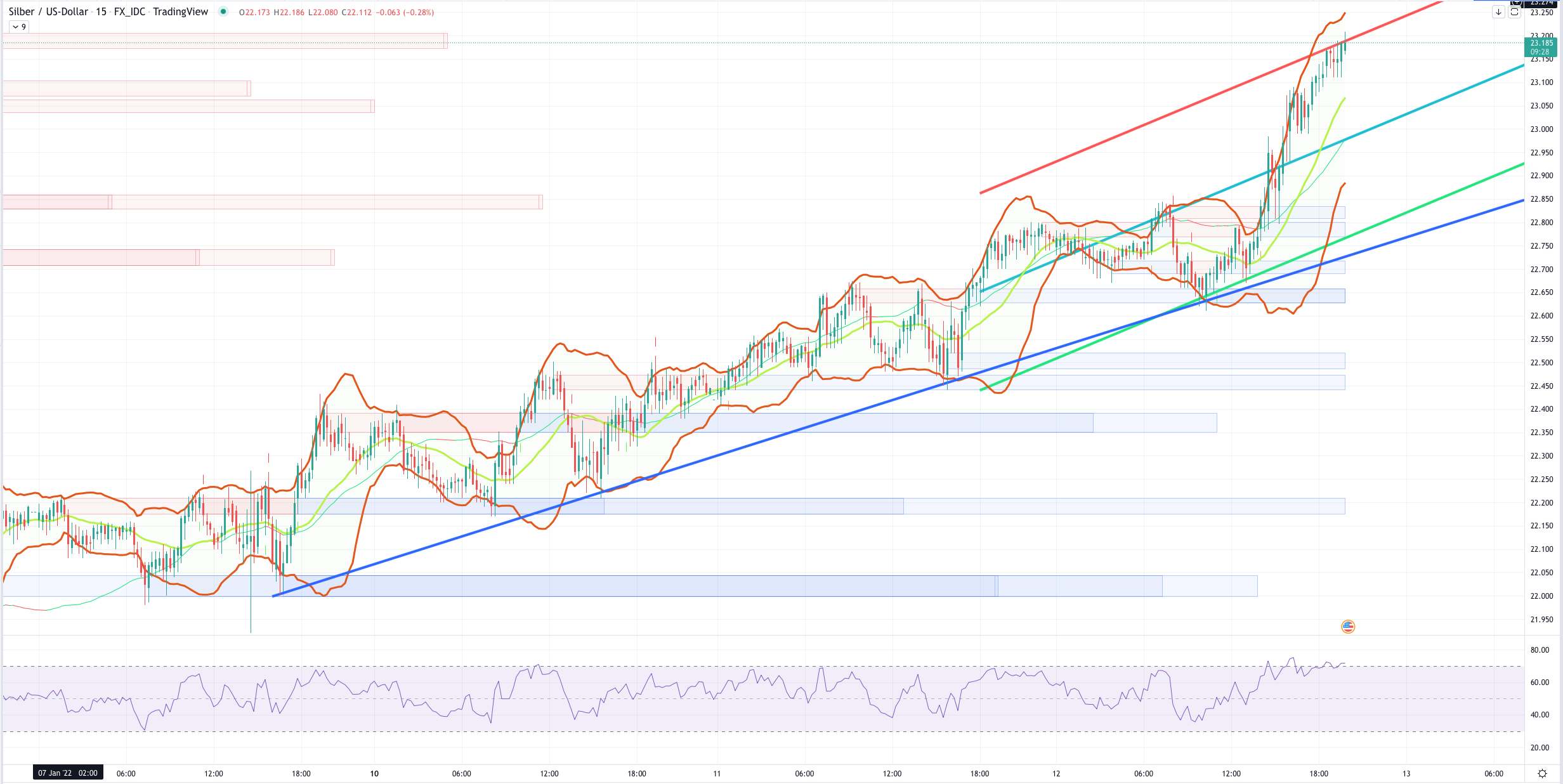1563x784 pixels.
Task: Click the 07 Jan '22 02:00 date label
Action: (67, 773)
